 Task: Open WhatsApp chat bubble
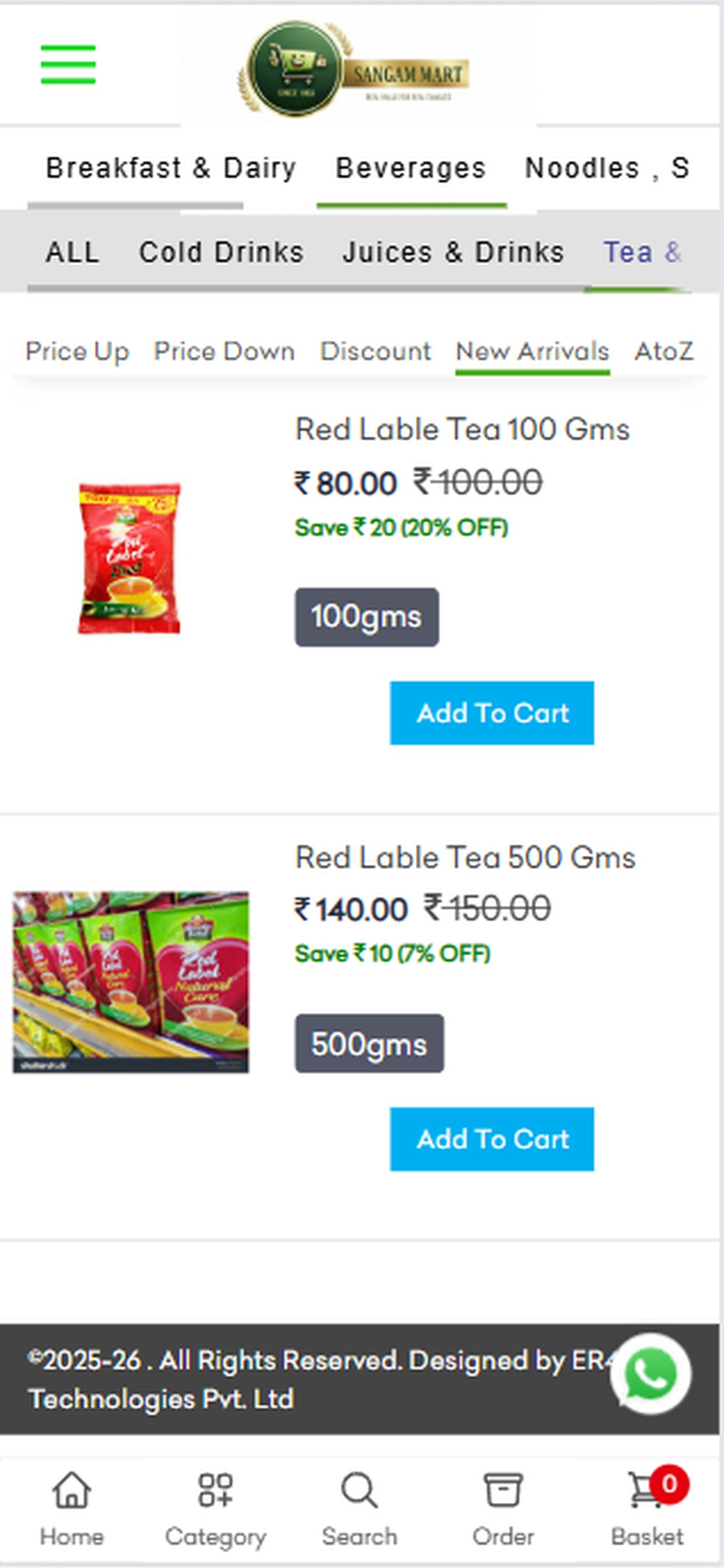(651, 1374)
